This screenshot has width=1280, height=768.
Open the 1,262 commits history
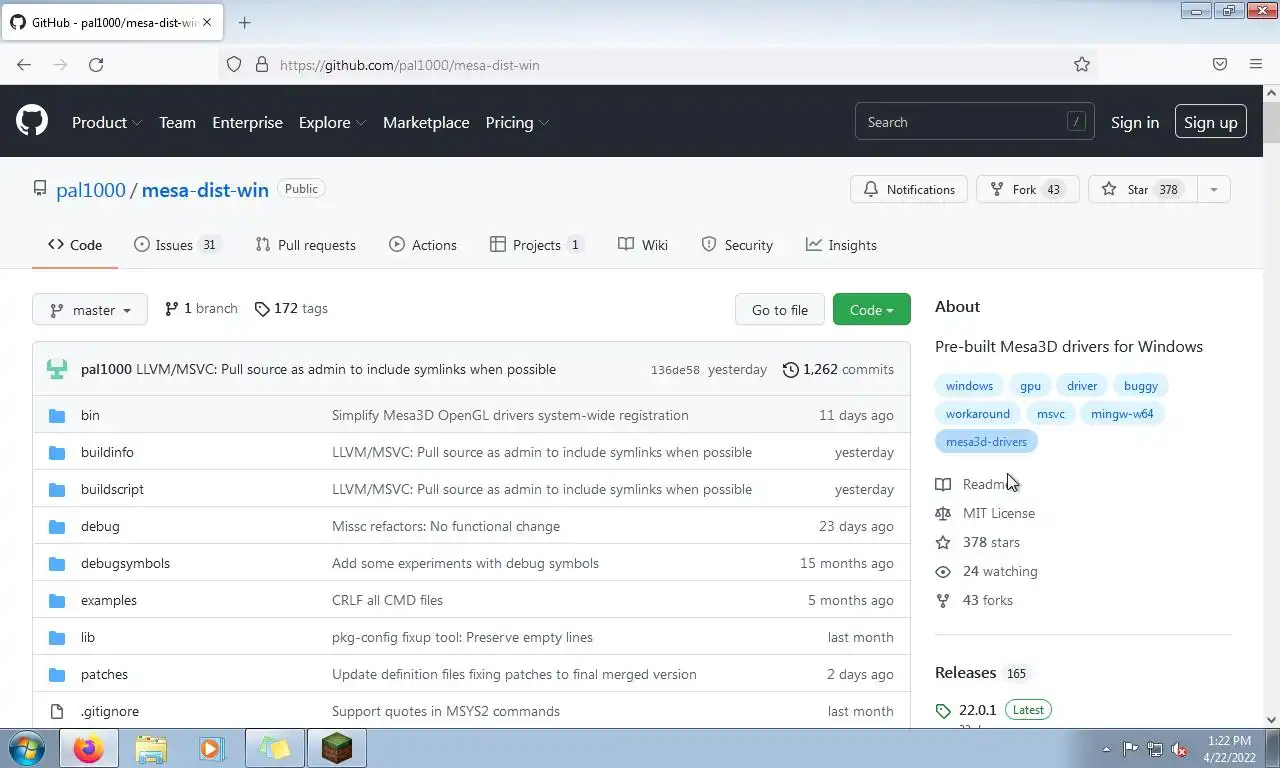pos(838,369)
